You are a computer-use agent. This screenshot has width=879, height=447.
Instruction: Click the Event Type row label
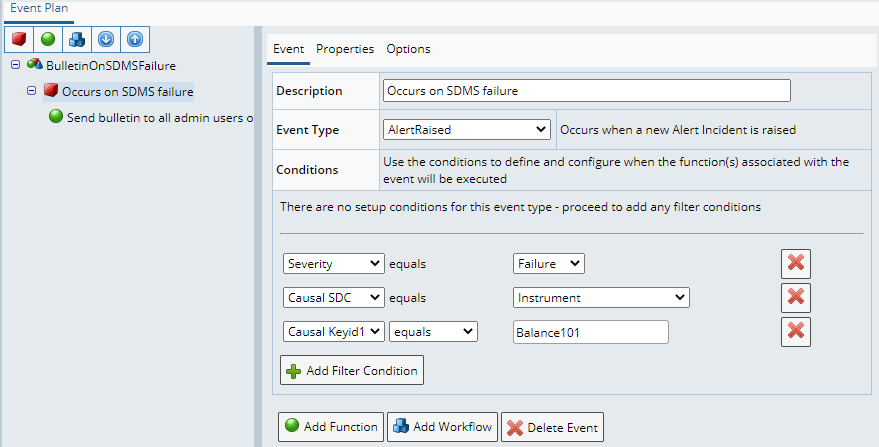click(x=308, y=130)
